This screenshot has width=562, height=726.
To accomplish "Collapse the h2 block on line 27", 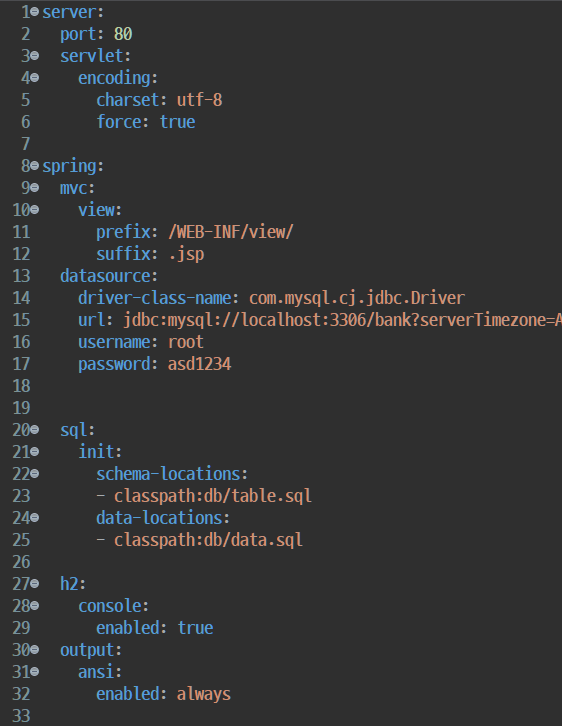I will (x=34, y=584).
